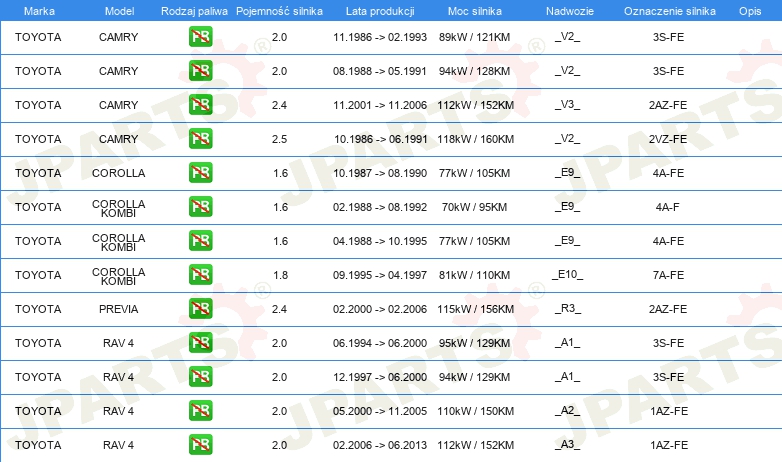Click engine capacity 1.8

pos(280,275)
